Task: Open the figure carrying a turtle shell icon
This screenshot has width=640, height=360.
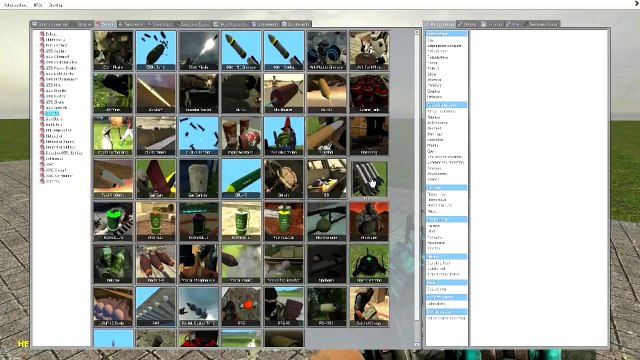Action: [284, 179]
